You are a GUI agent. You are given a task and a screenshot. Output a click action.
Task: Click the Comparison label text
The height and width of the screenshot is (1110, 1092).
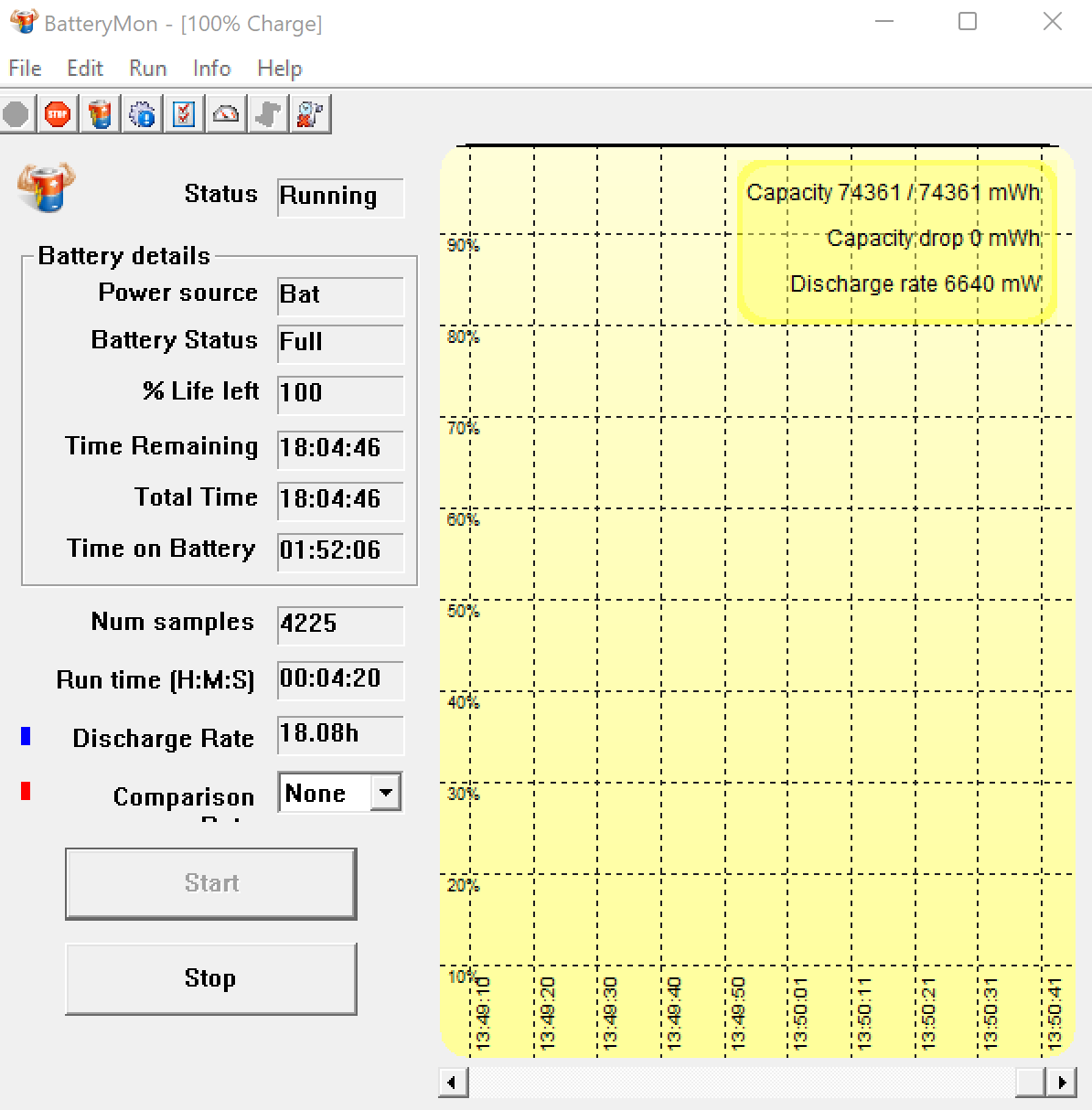(x=184, y=797)
